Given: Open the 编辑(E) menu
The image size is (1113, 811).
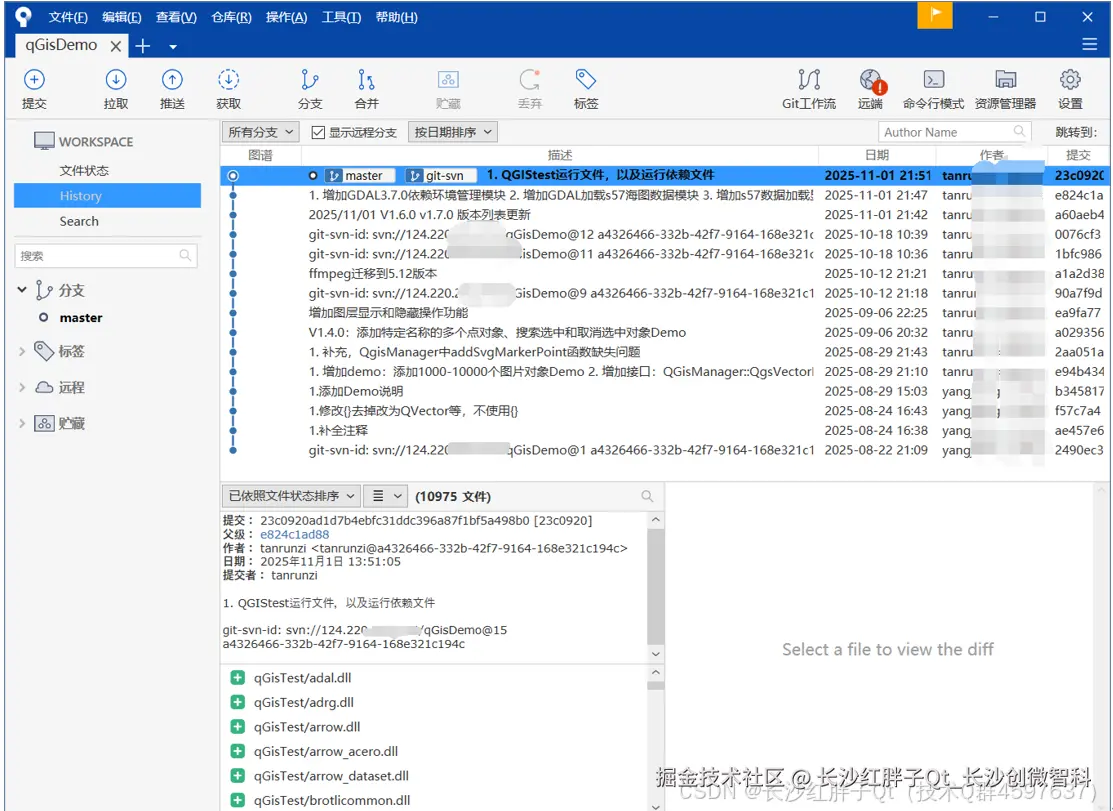Looking at the screenshot, I should pos(121,17).
